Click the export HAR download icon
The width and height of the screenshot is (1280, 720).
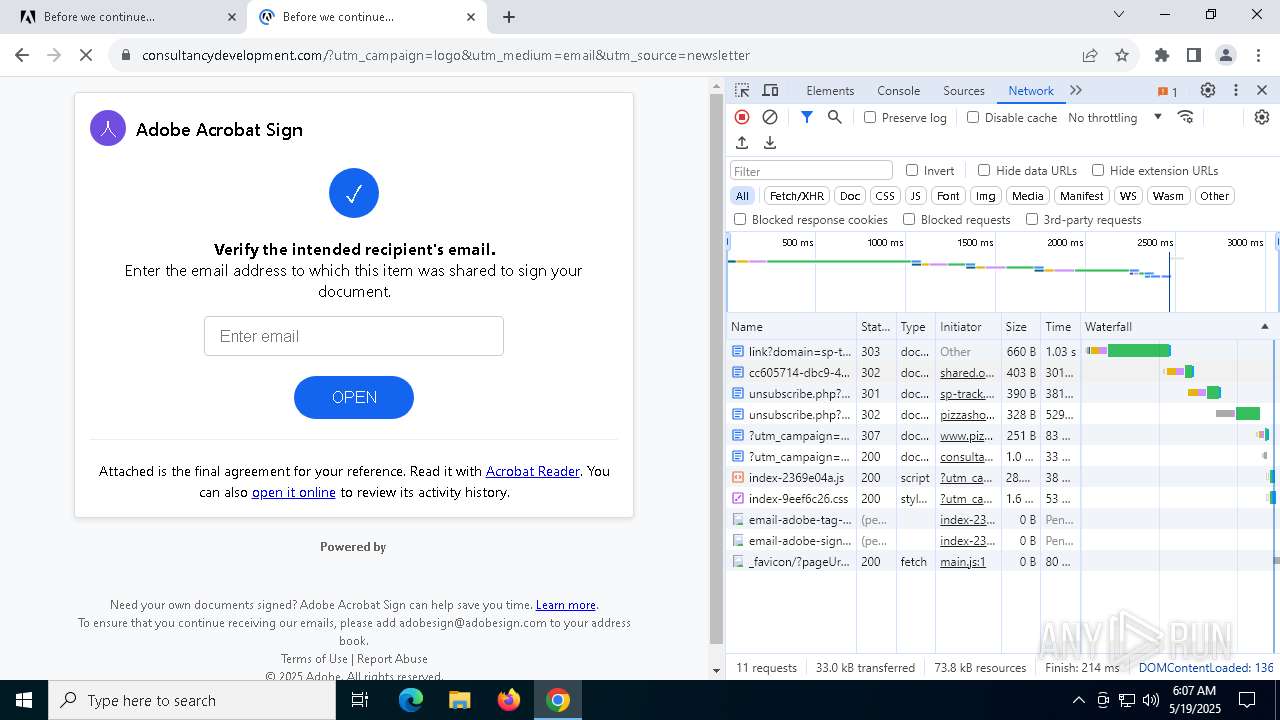(x=770, y=143)
